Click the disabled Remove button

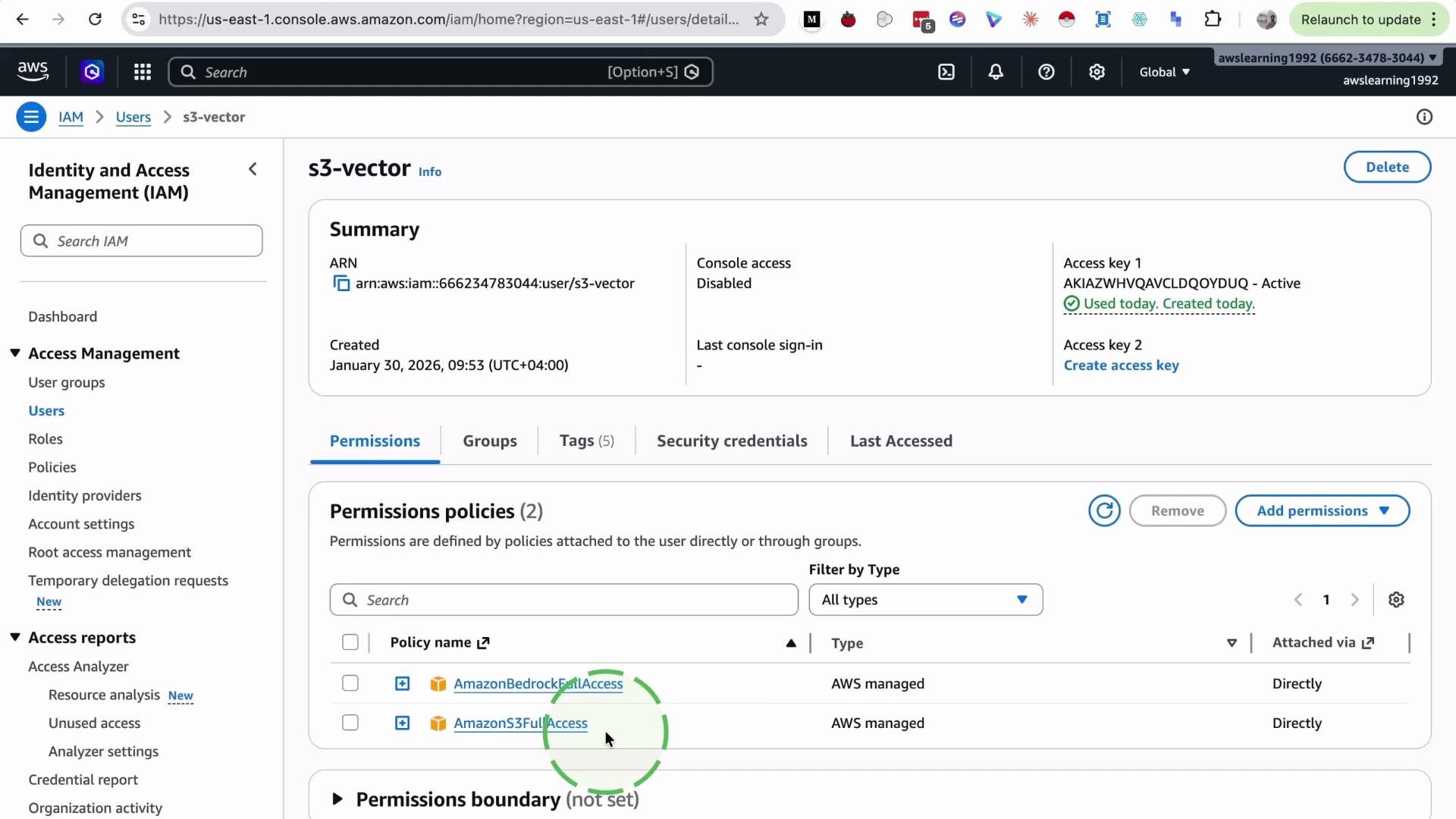coord(1177,511)
